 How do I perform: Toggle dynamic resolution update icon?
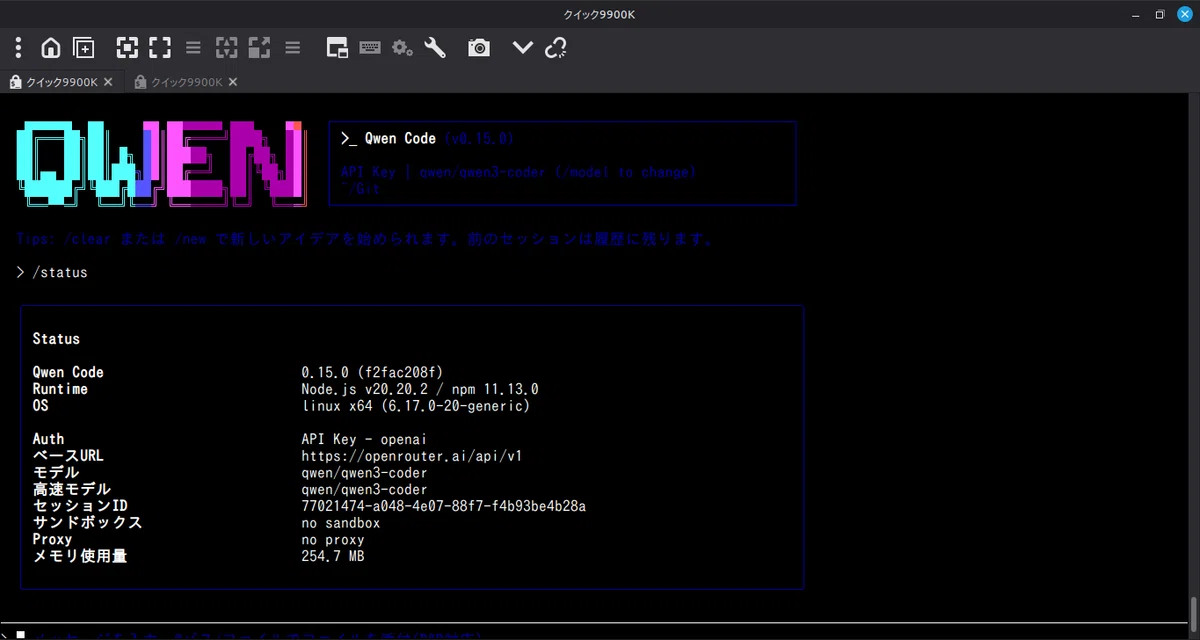[227, 47]
